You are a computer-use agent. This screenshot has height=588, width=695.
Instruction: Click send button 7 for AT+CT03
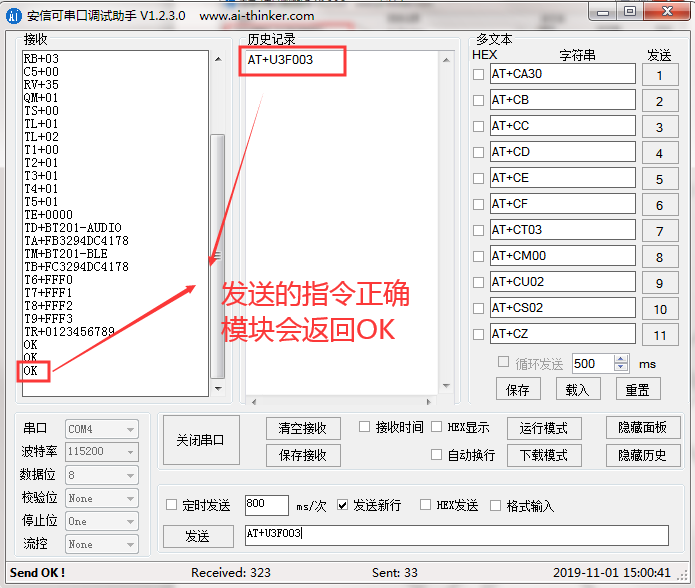pos(660,231)
